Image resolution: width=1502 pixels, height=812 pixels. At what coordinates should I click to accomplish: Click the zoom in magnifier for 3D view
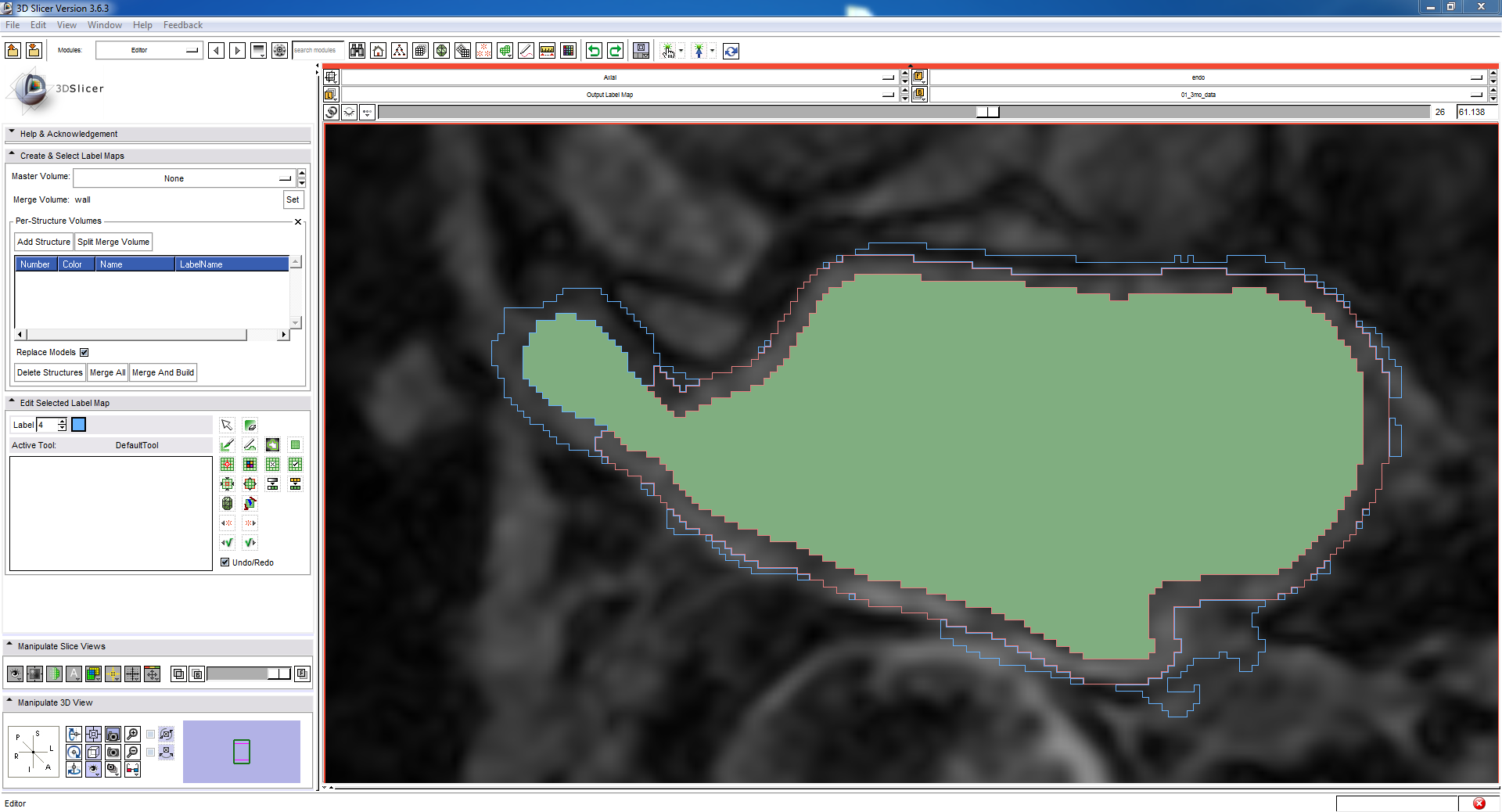133,734
